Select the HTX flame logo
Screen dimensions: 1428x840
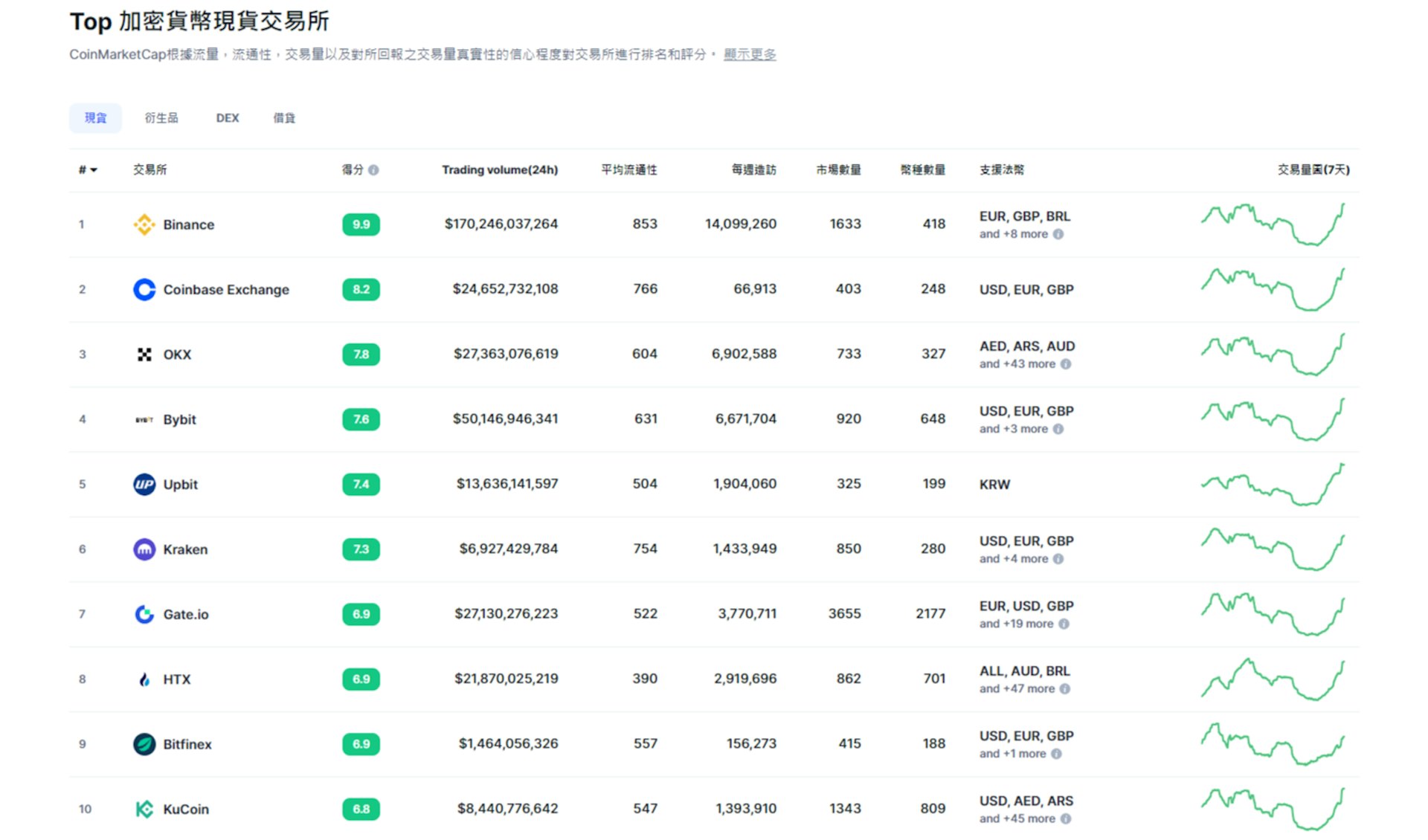[143, 679]
